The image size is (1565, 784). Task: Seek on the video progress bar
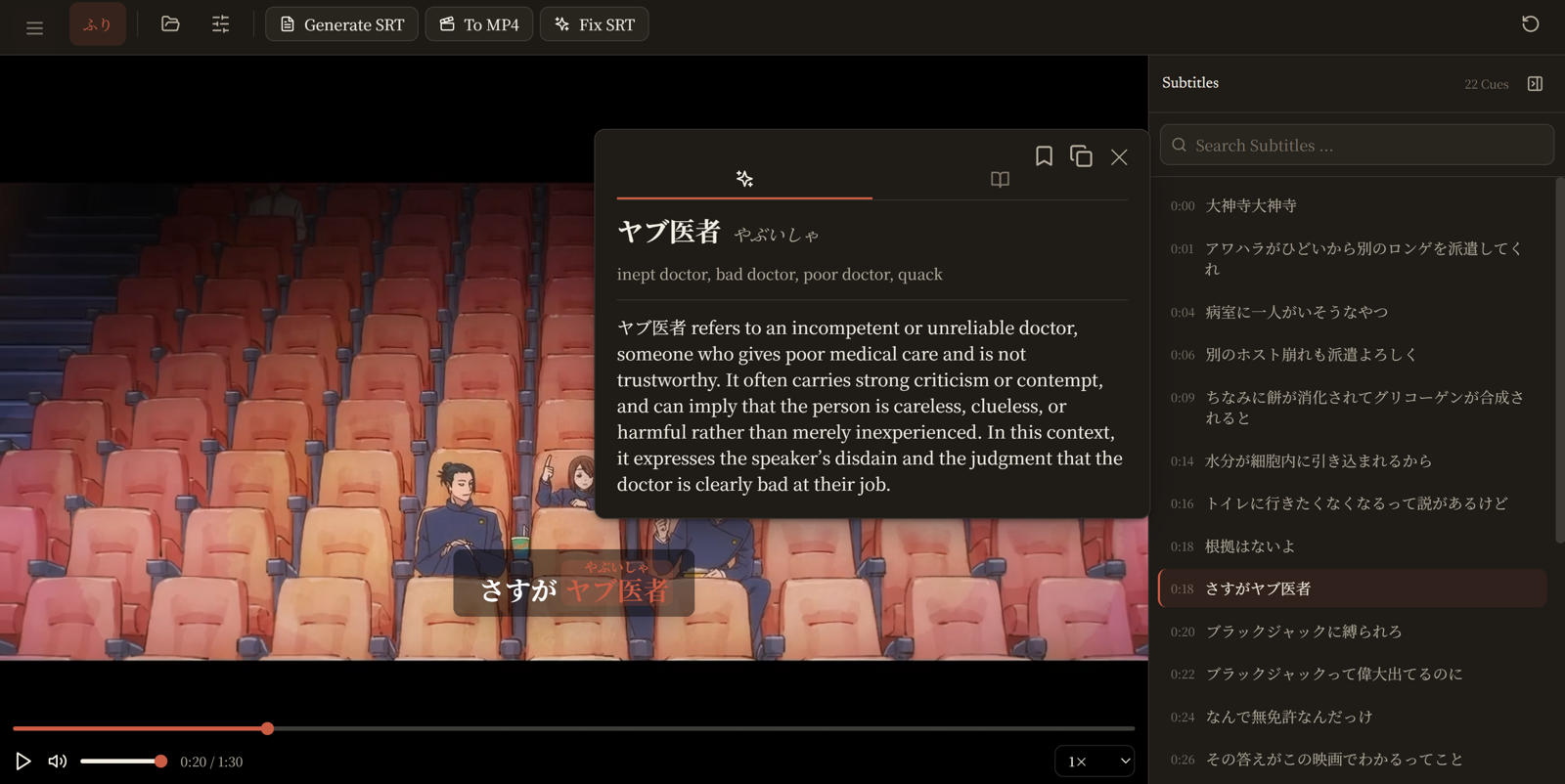pos(573,728)
